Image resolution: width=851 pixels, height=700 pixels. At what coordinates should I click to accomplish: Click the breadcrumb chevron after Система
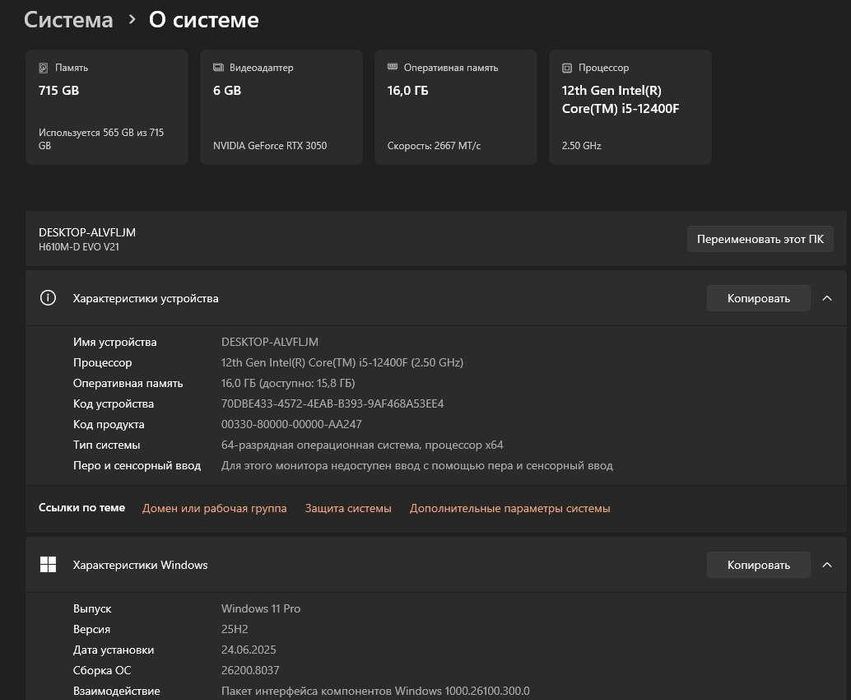point(132,20)
